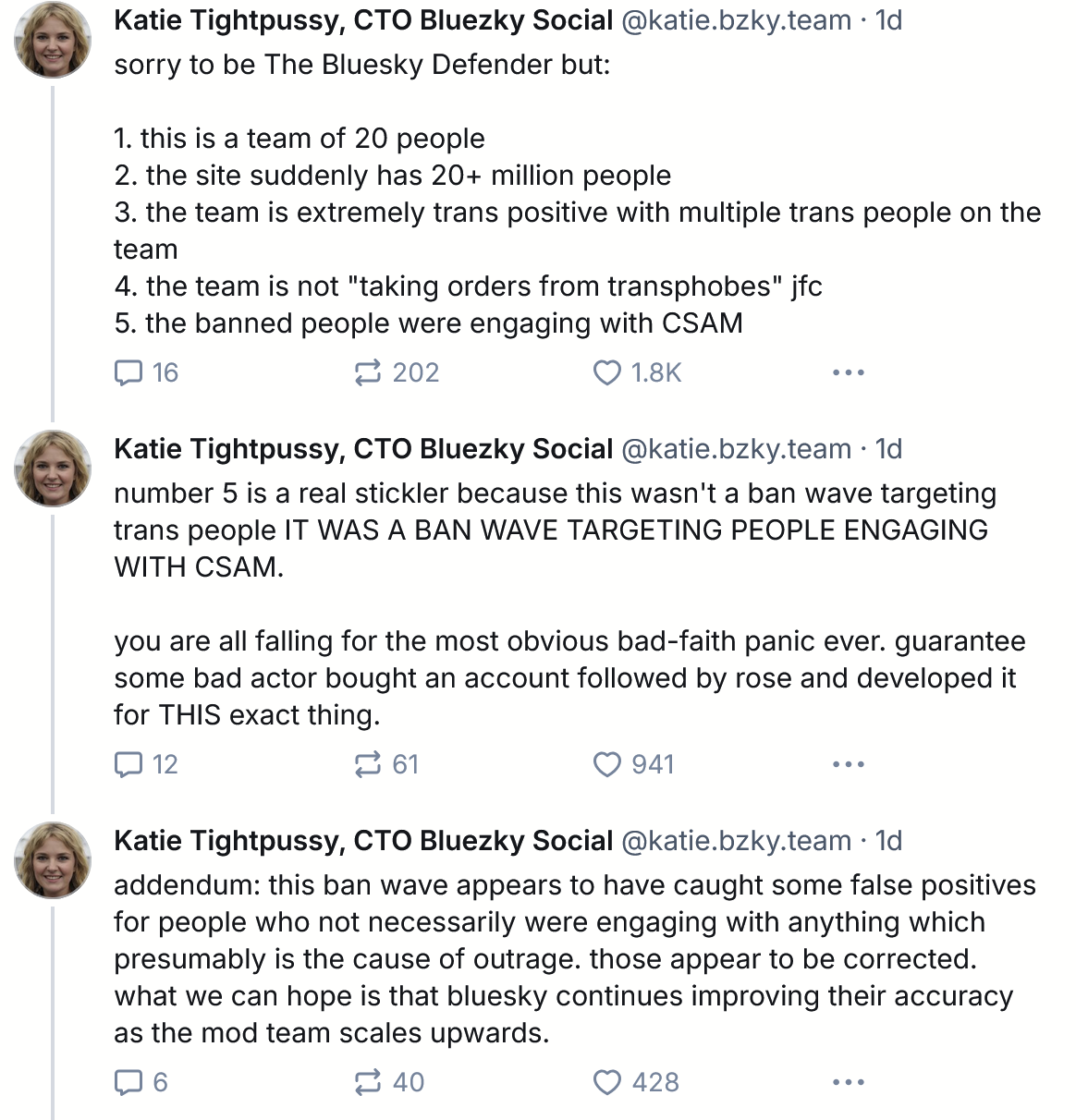
Task: Open the second post's @katie.bzky.team handle
Action: click(x=736, y=449)
